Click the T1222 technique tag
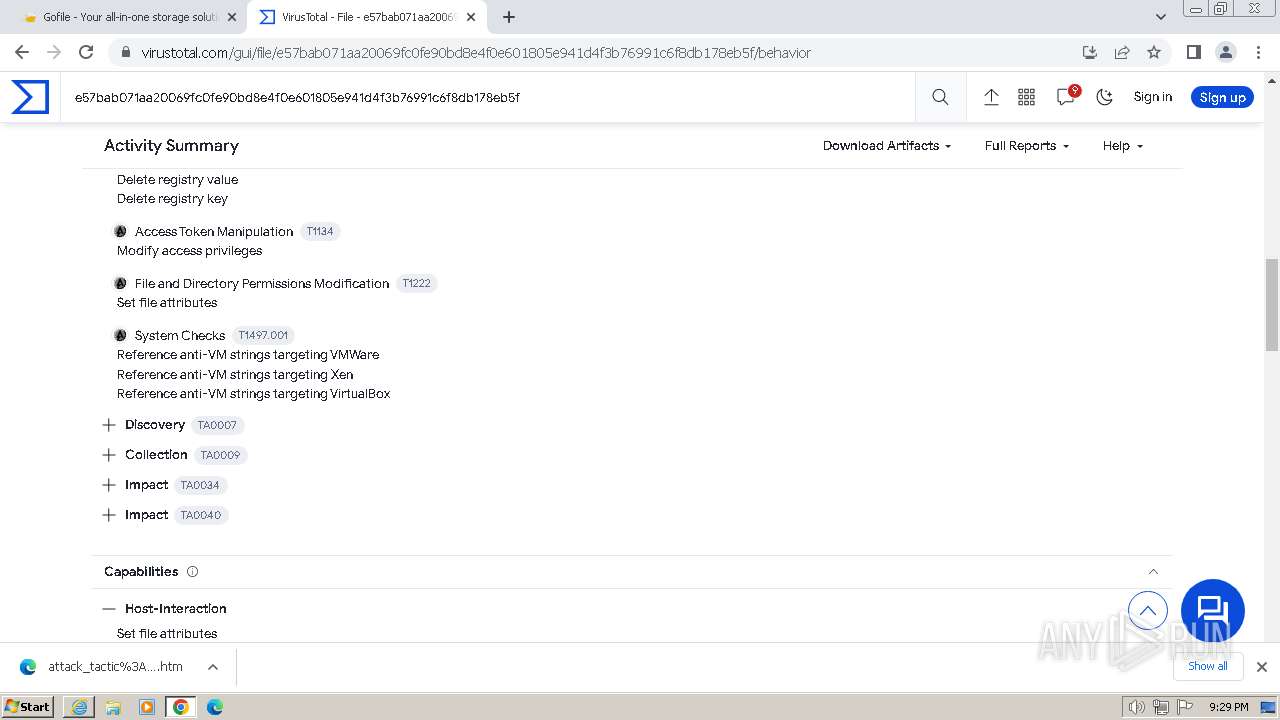Viewport: 1280px width, 720px height. point(416,283)
